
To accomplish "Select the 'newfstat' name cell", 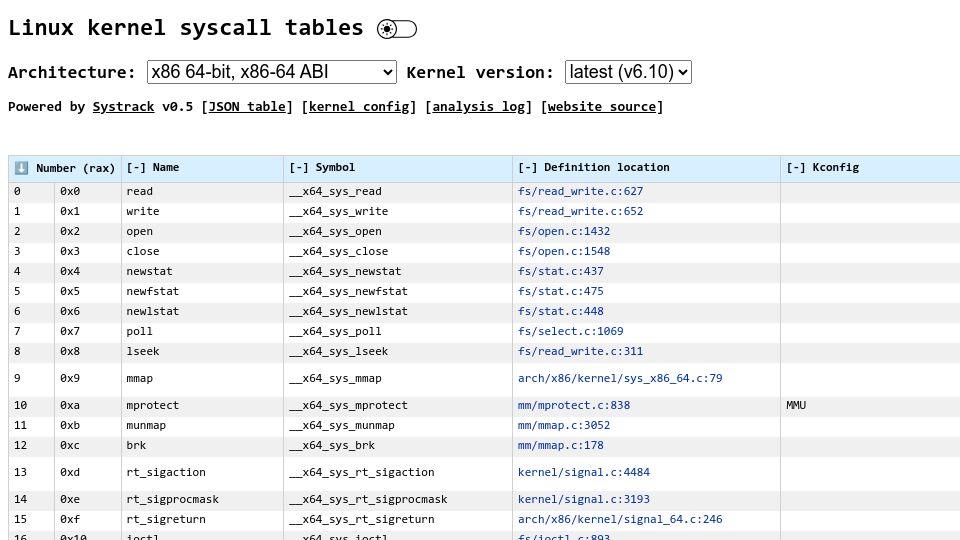I will coord(202,291).
